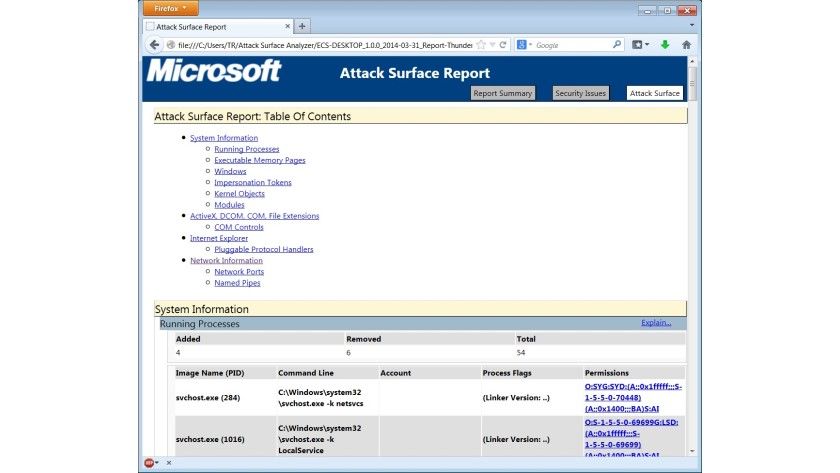
Task: Click the bookmark star in the address bar
Action: click(481, 45)
